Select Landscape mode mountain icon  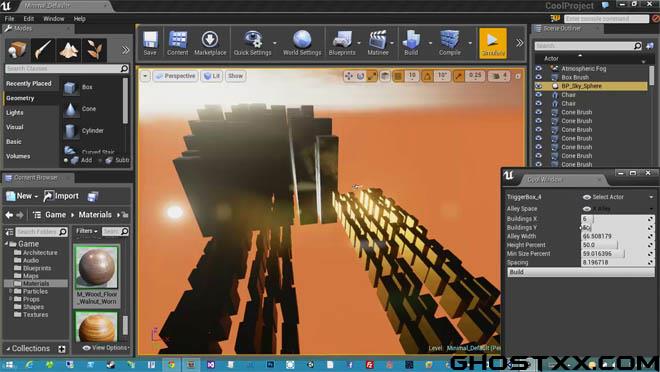pyautogui.click(x=69, y=50)
